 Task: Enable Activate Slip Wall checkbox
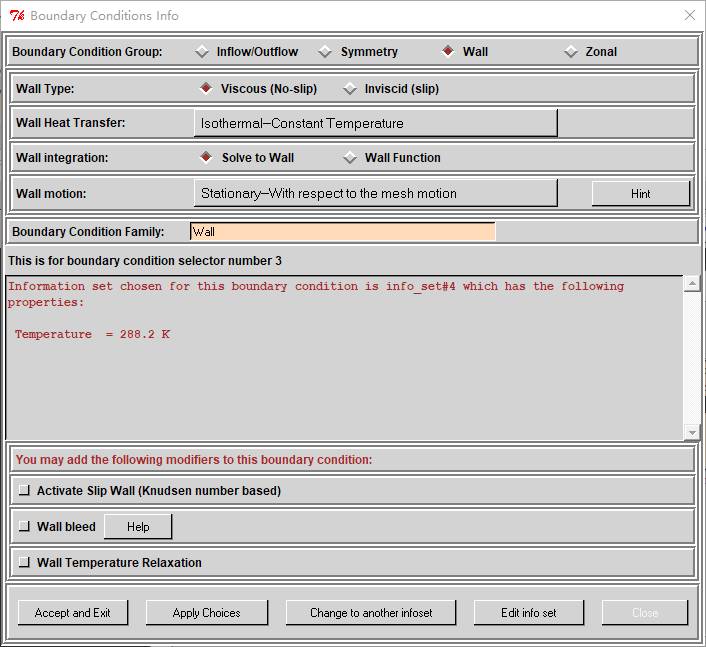coord(24,491)
